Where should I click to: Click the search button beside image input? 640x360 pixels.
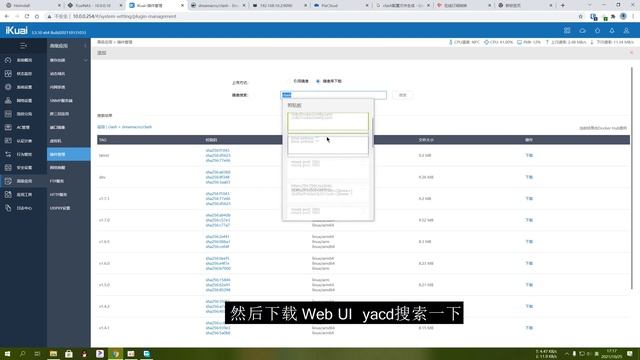[402, 95]
